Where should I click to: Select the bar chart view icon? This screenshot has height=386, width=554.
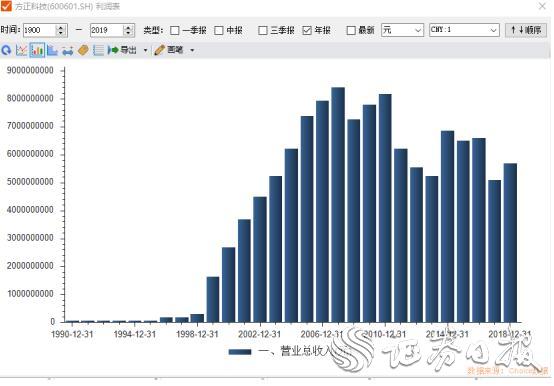pyautogui.click(x=37, y=51)
